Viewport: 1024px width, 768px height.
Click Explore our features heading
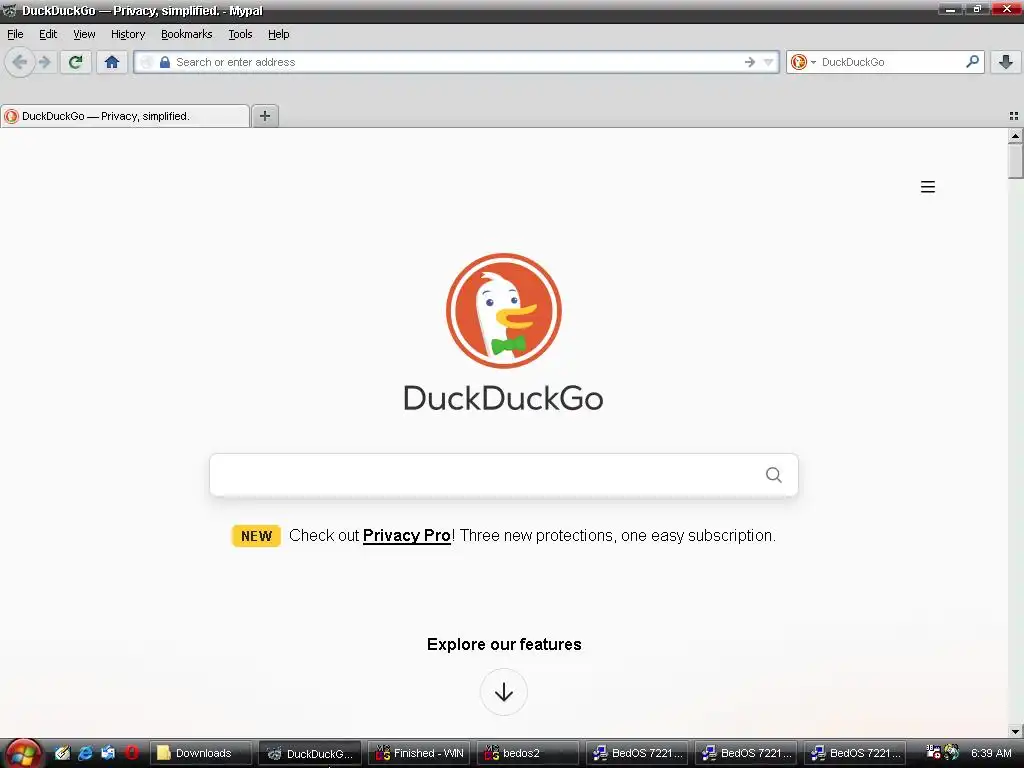pyautogui.click(x=504, y=644)
